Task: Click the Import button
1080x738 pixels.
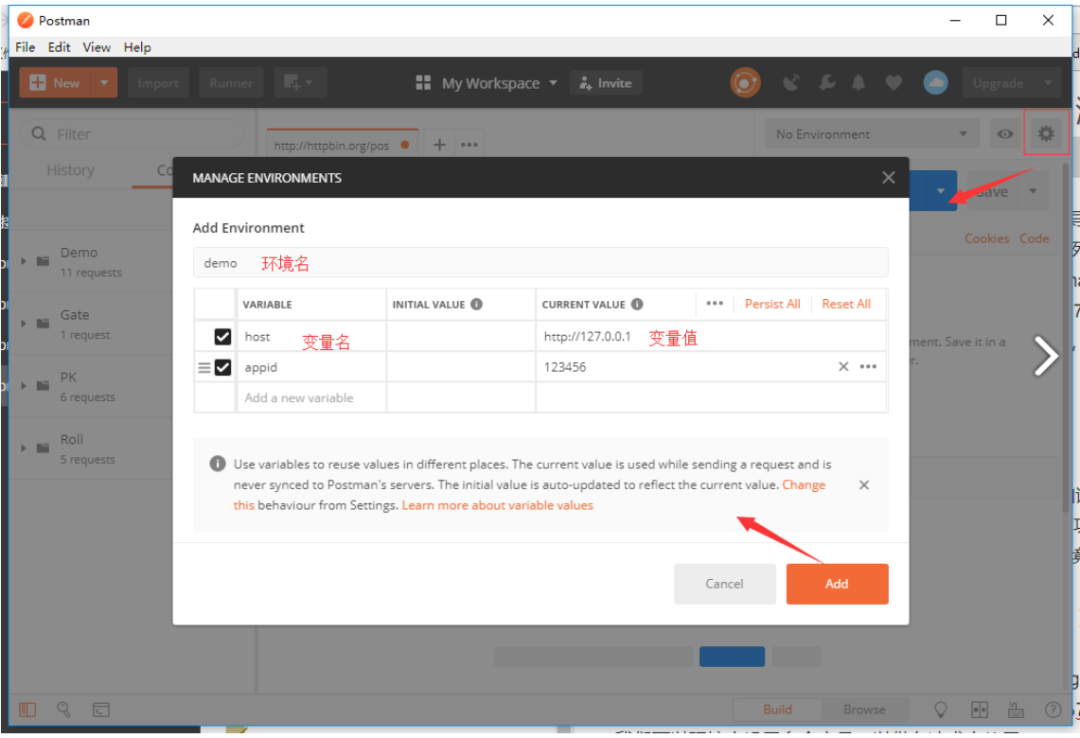Action: [158, 83]
